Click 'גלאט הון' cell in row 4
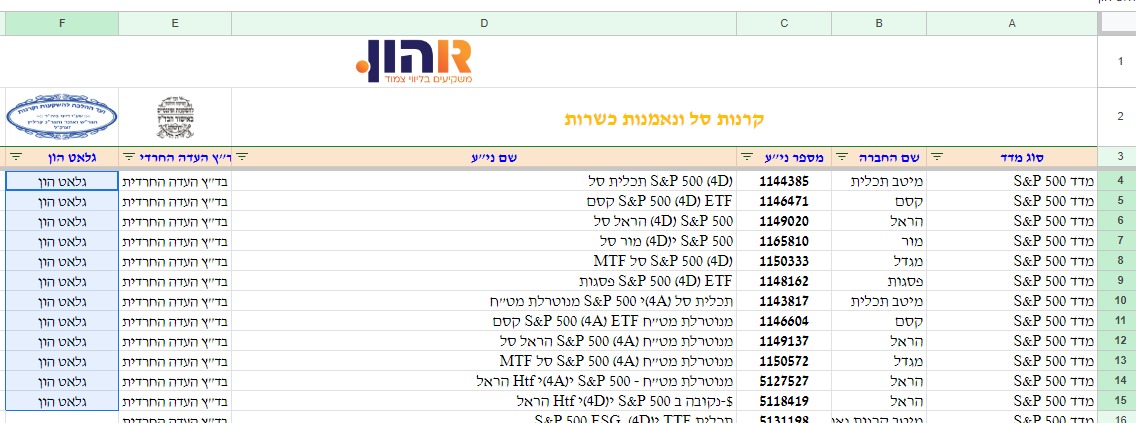 [62, 181]
